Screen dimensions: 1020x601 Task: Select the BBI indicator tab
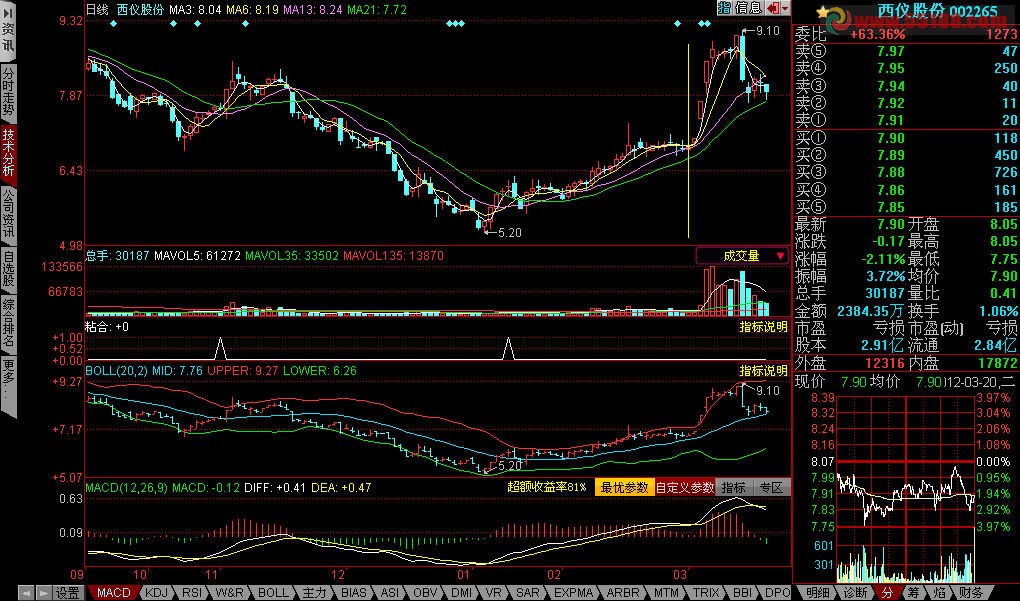(x=742, y=593)
